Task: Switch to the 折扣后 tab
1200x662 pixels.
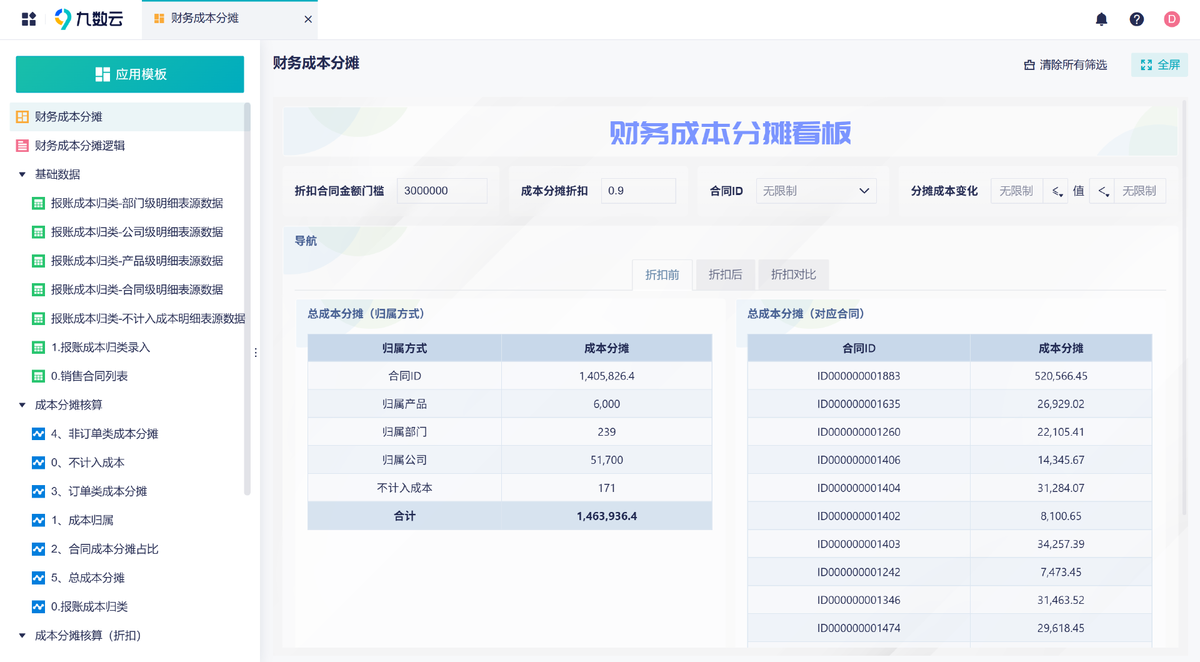Action: pyautogui.click(x=725, y=275)
